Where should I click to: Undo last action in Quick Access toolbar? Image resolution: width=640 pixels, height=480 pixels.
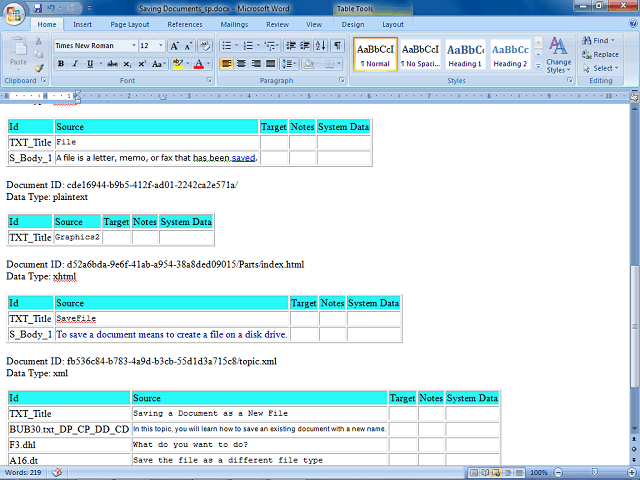[x=51, y=8]
